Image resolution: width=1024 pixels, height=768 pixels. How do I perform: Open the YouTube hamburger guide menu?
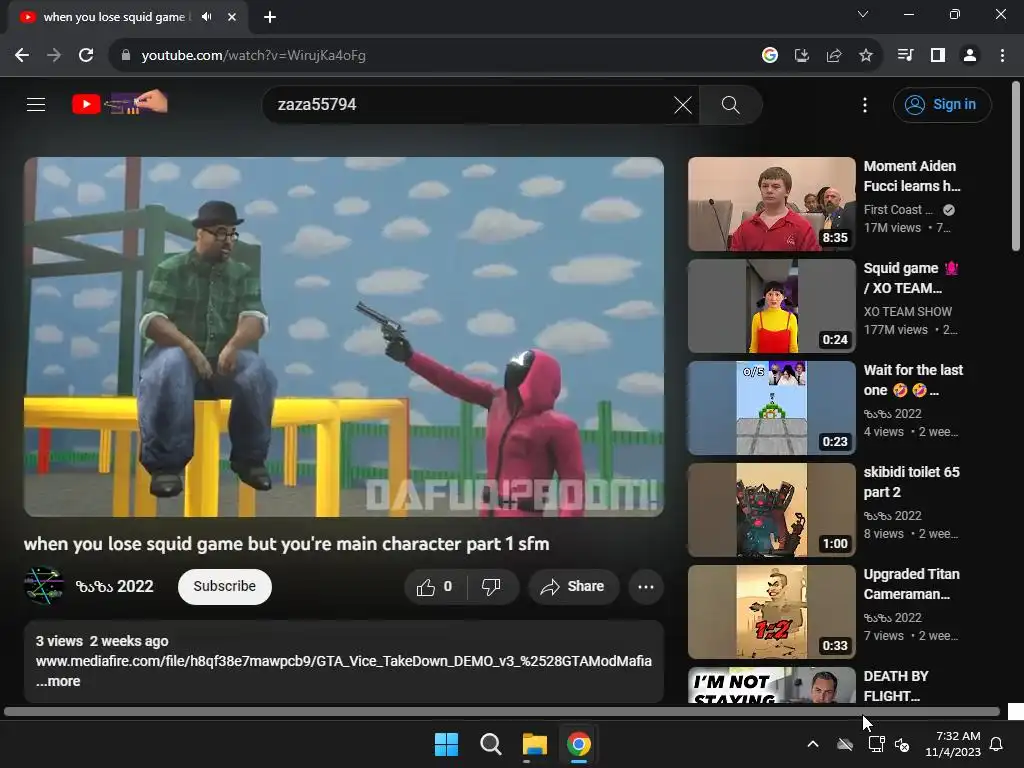pyautogui.click(x=36, y=104)
